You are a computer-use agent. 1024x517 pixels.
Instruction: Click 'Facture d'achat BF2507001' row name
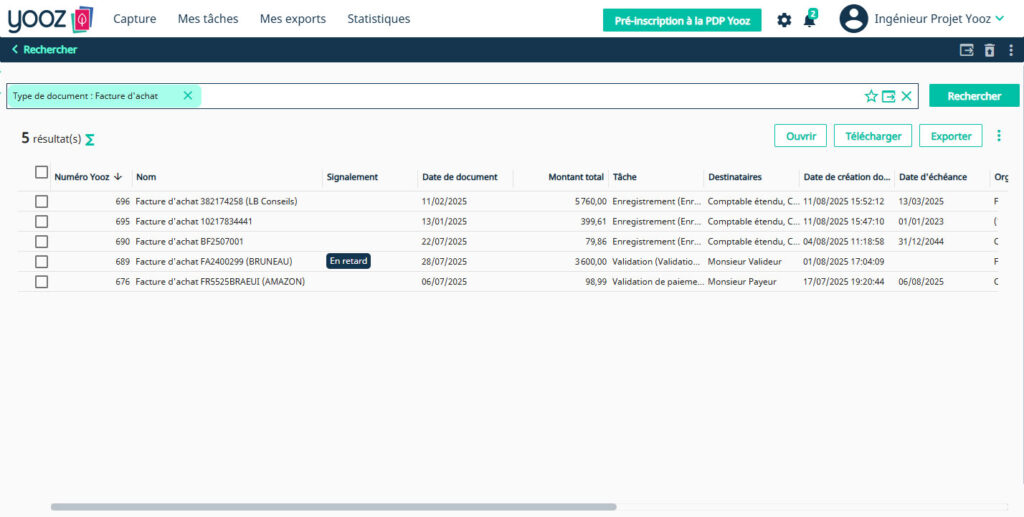[189, 242]
